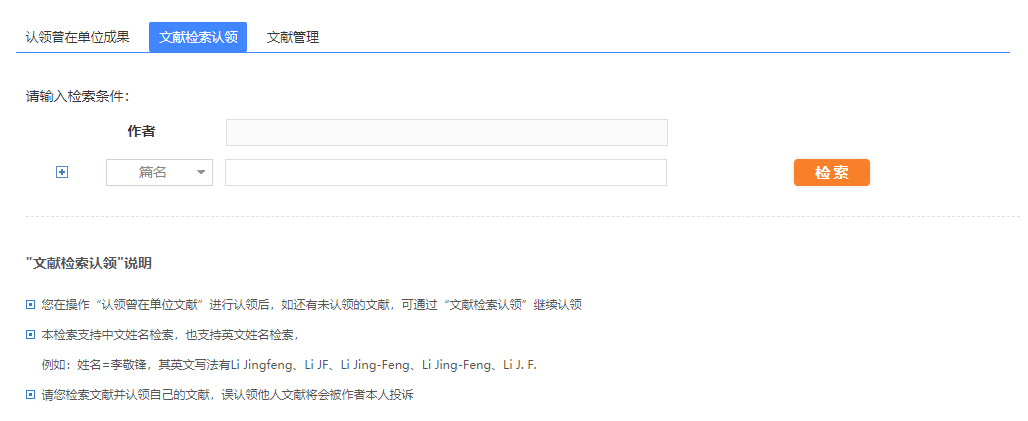Screen dimensions: 1028x421
Task: Switch to the 认领曾在单位成果 tab
Action: [x=77, y=38]
